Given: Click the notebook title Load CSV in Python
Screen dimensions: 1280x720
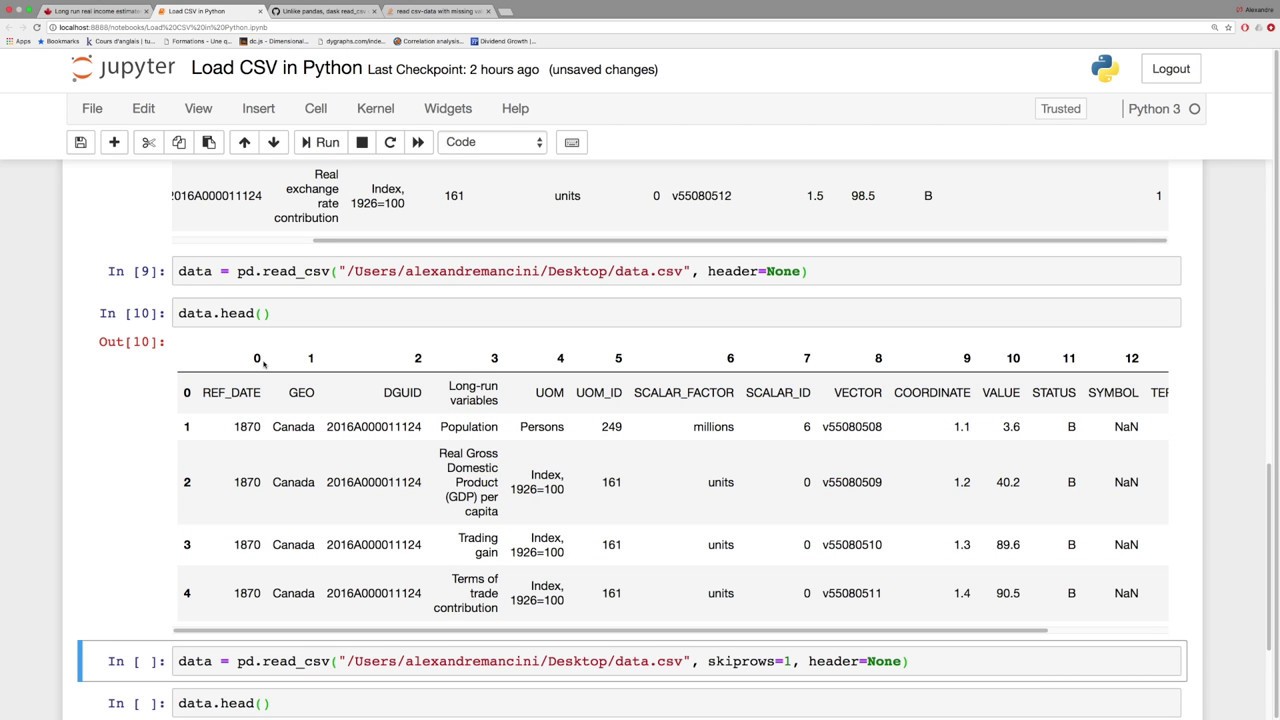Looking at the screenshot, I should tap(276, 68).
